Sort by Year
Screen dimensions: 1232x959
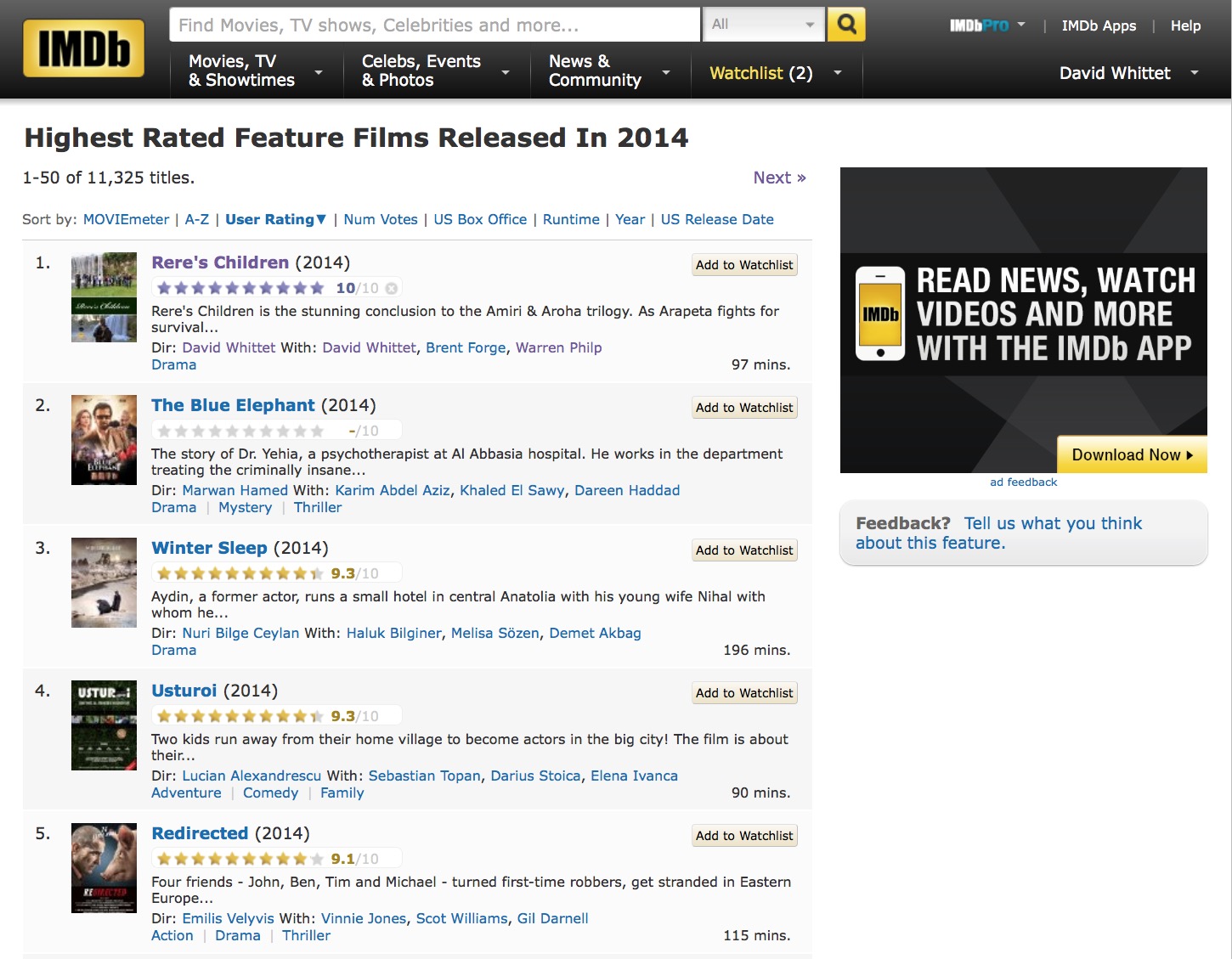(630, 219)
